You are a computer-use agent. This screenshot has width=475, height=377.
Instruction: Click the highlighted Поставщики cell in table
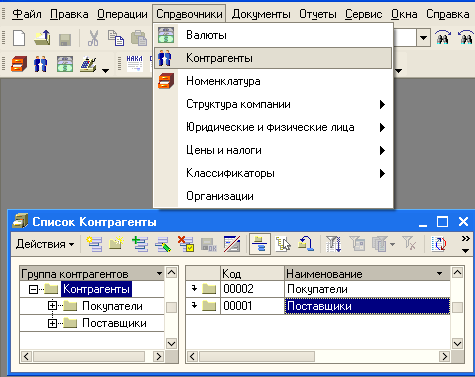(x=367, y=306)
